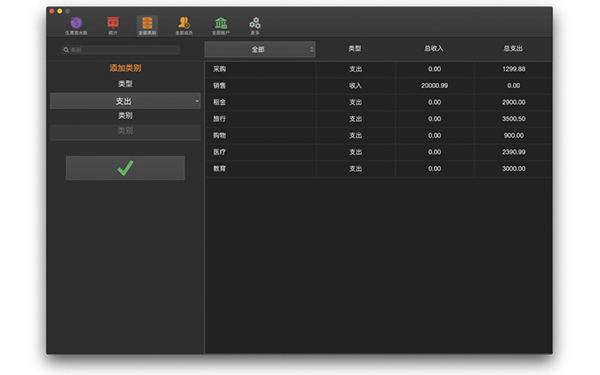Select the 购物 category row
The height and width of the screenshot is (375, 600).
click(378, 135)
